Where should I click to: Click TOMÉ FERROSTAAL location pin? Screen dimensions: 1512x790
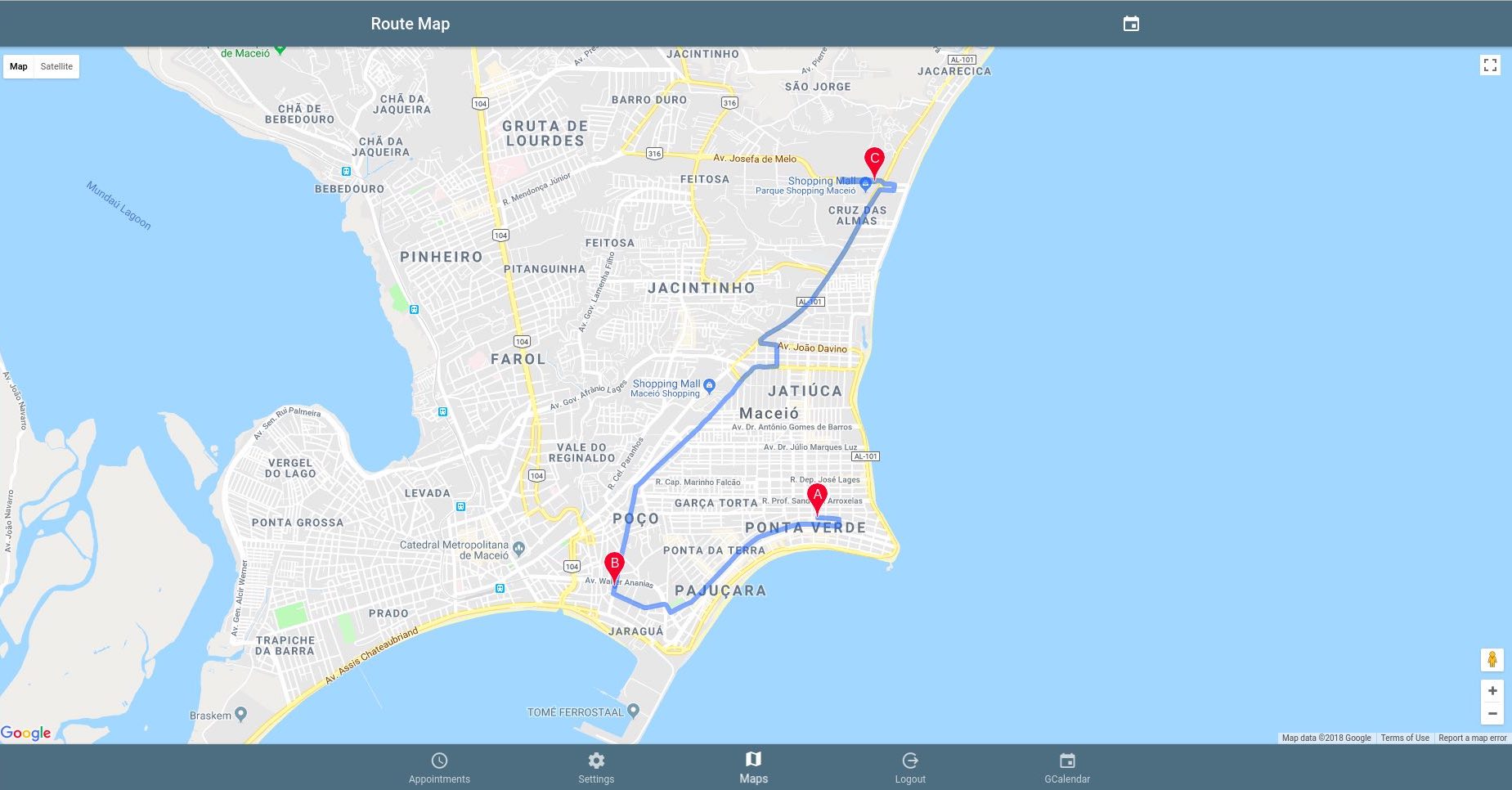[x=633, y=711]
